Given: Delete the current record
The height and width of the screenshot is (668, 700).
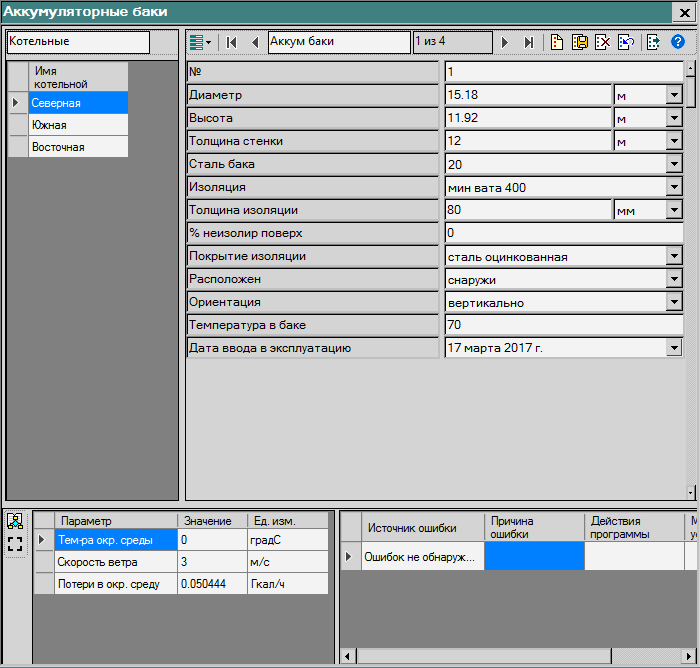Looking at the screenshot, I should pyautogui.click(x=602, y=42).
